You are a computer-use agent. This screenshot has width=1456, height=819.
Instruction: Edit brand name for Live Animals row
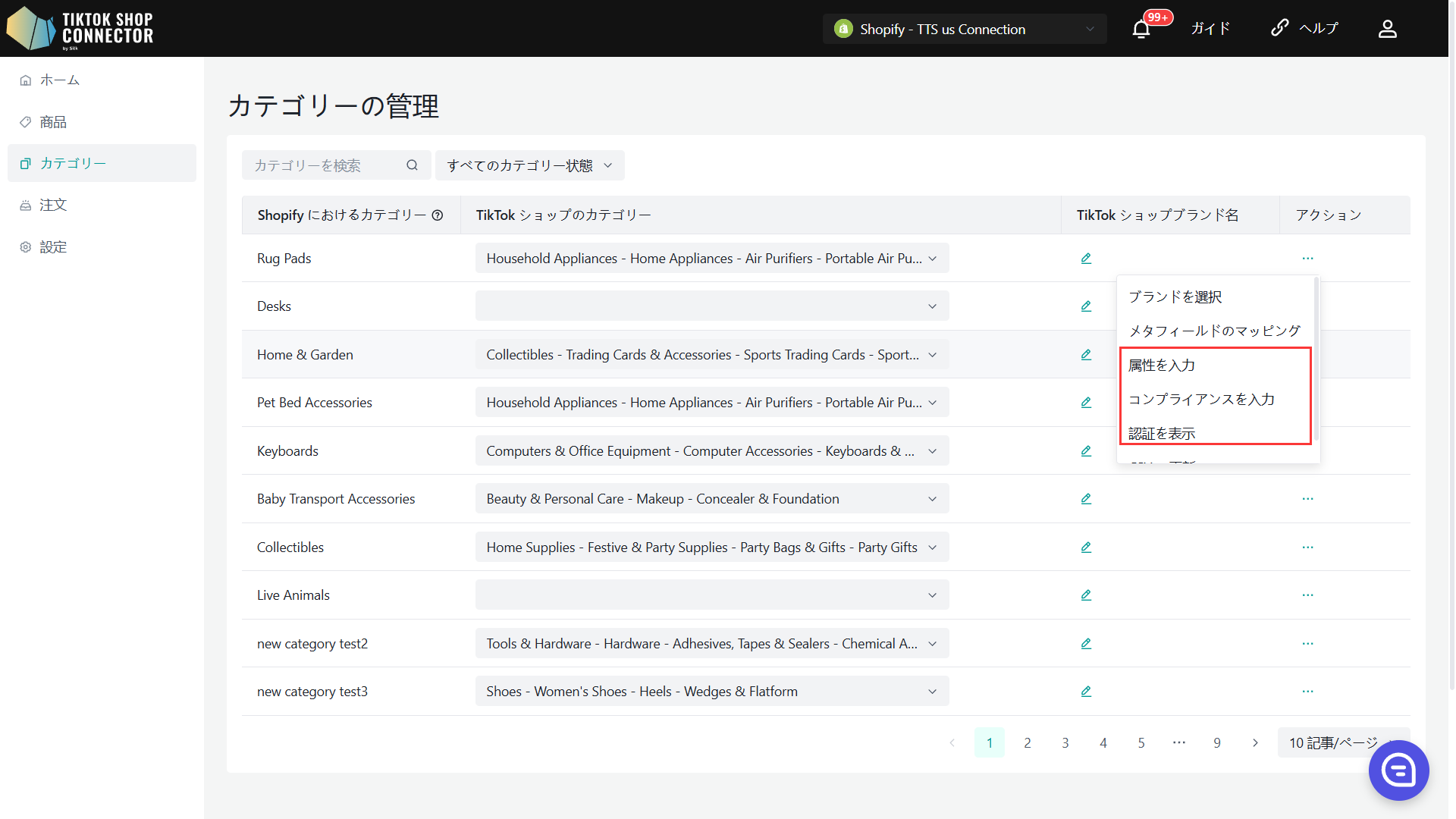(x=1086, y=595)
